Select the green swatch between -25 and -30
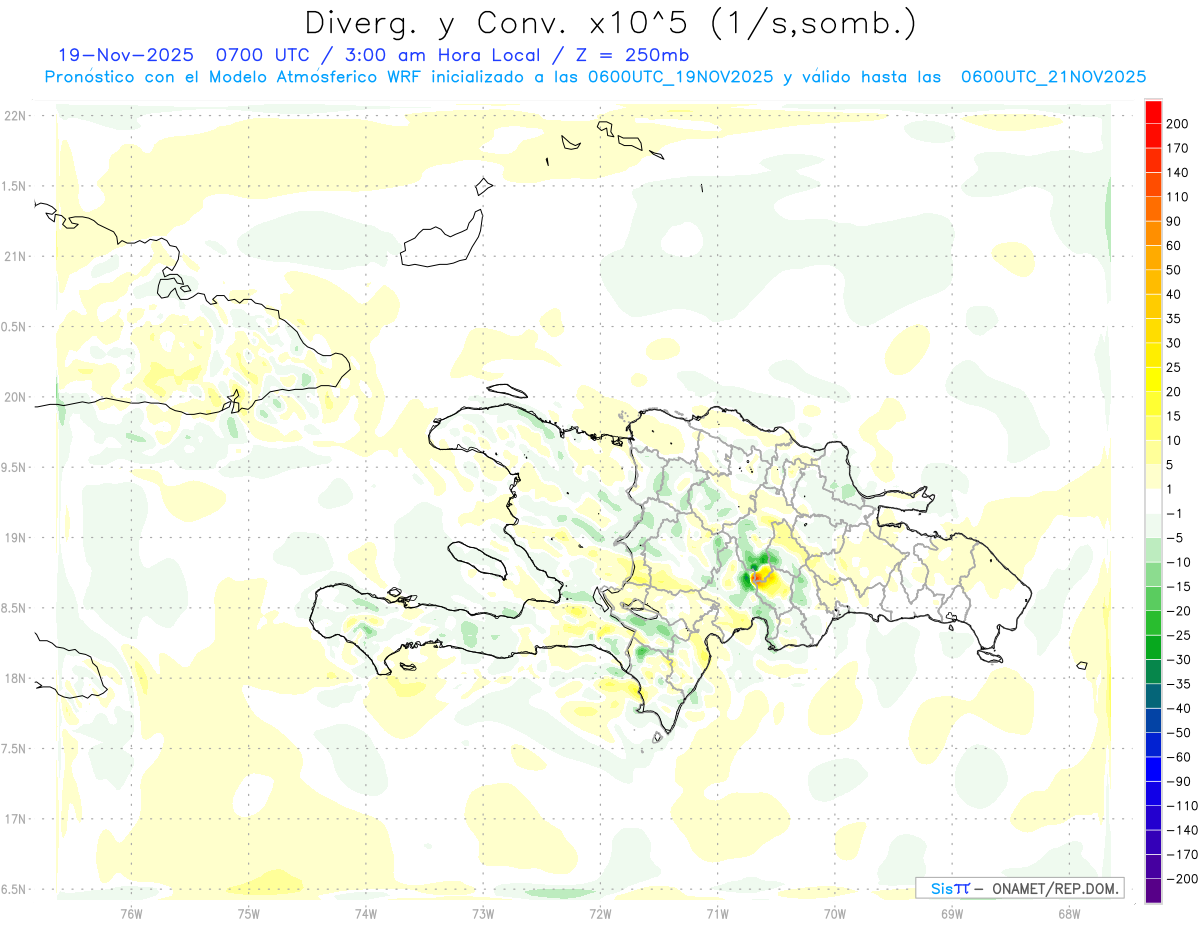Image resolution: width=1200 pixels, height=927 pixels. (x=1154, y=647)
